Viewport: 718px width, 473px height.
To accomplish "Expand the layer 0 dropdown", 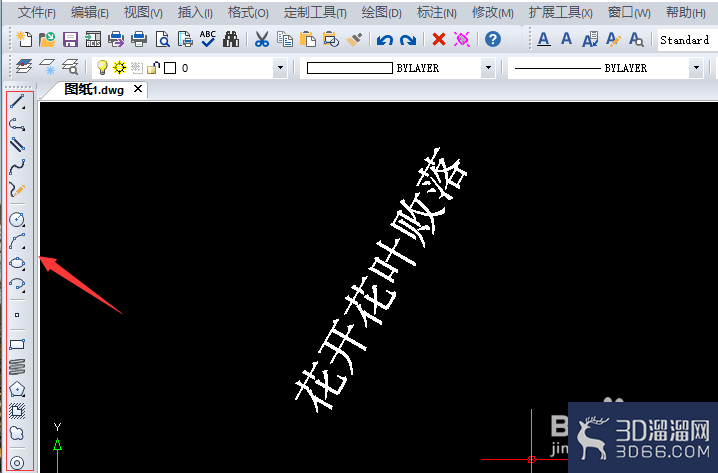I will click(x=281, y=68).
